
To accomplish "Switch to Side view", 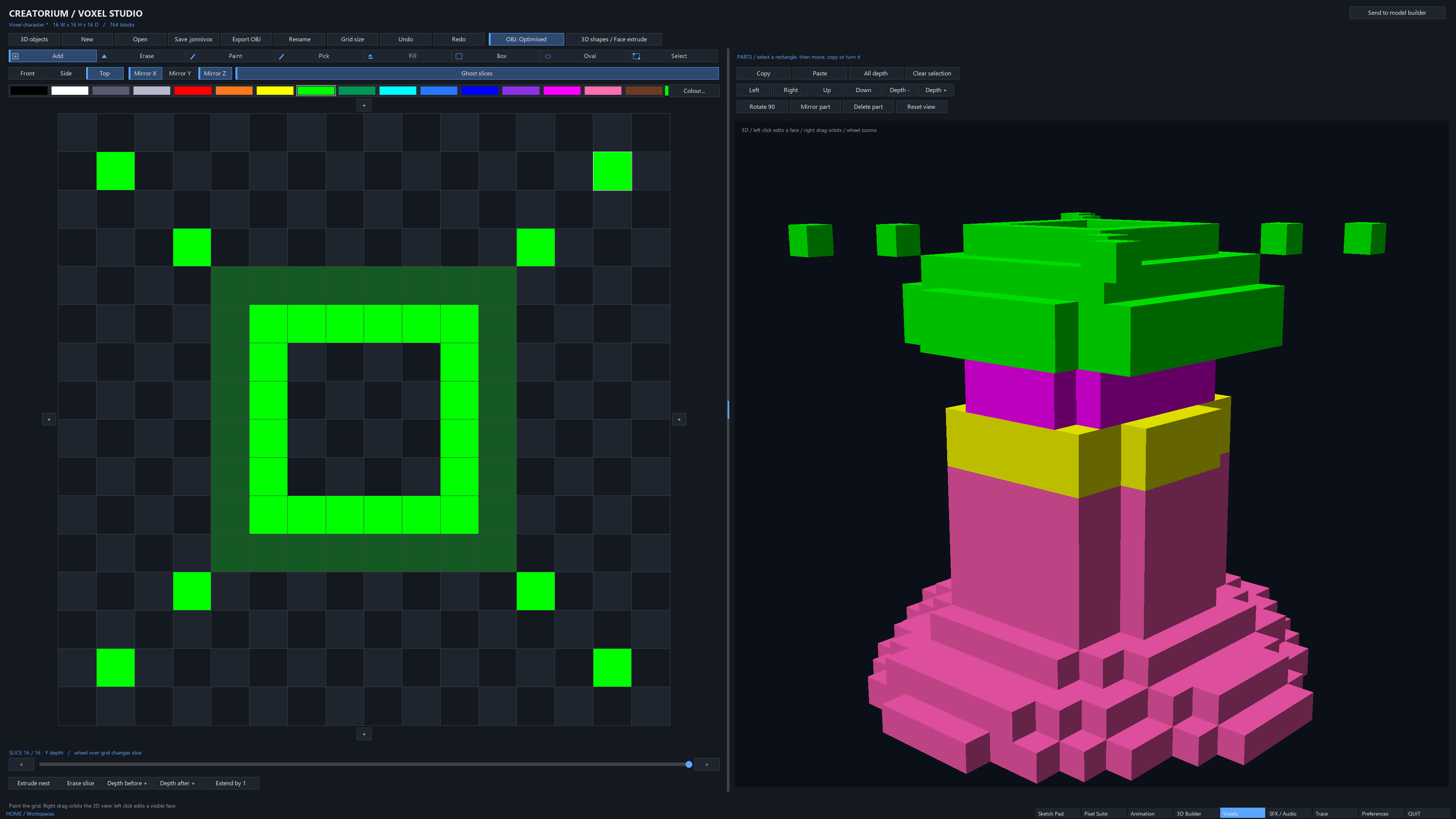I will tap(66, 74).
